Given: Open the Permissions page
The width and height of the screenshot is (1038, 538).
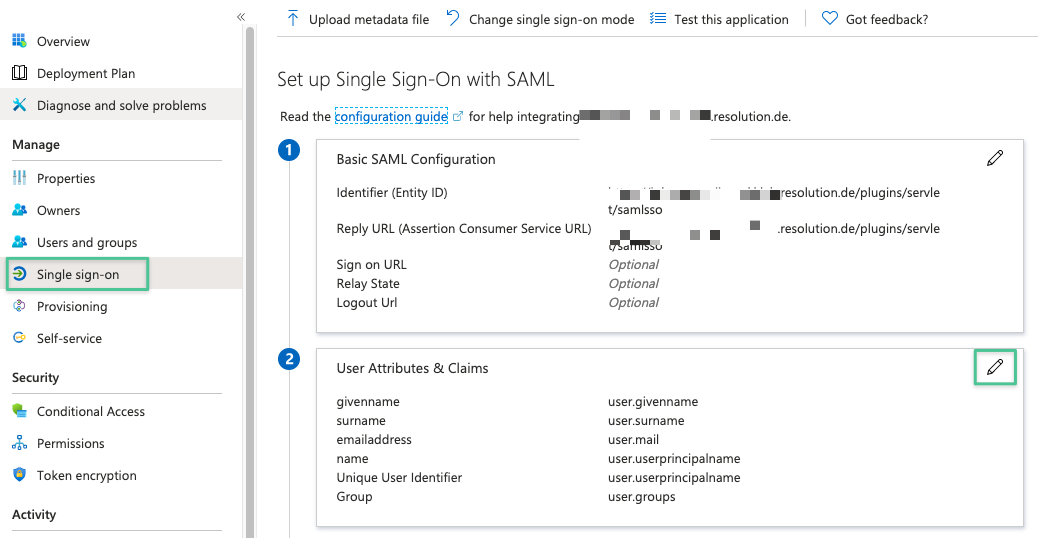Looking at the screenshot, I should pyautogui.click(x=71, y=443).
